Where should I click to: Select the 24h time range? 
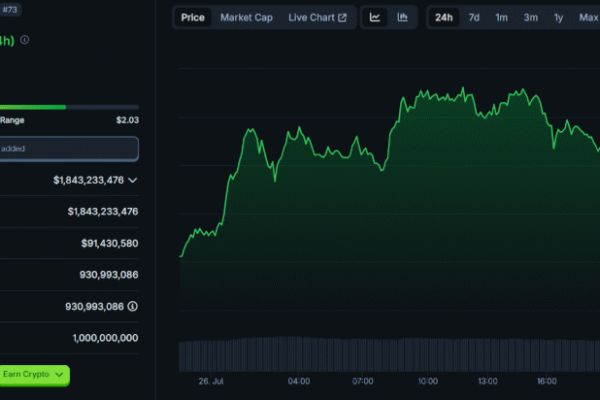click(444, 17)
